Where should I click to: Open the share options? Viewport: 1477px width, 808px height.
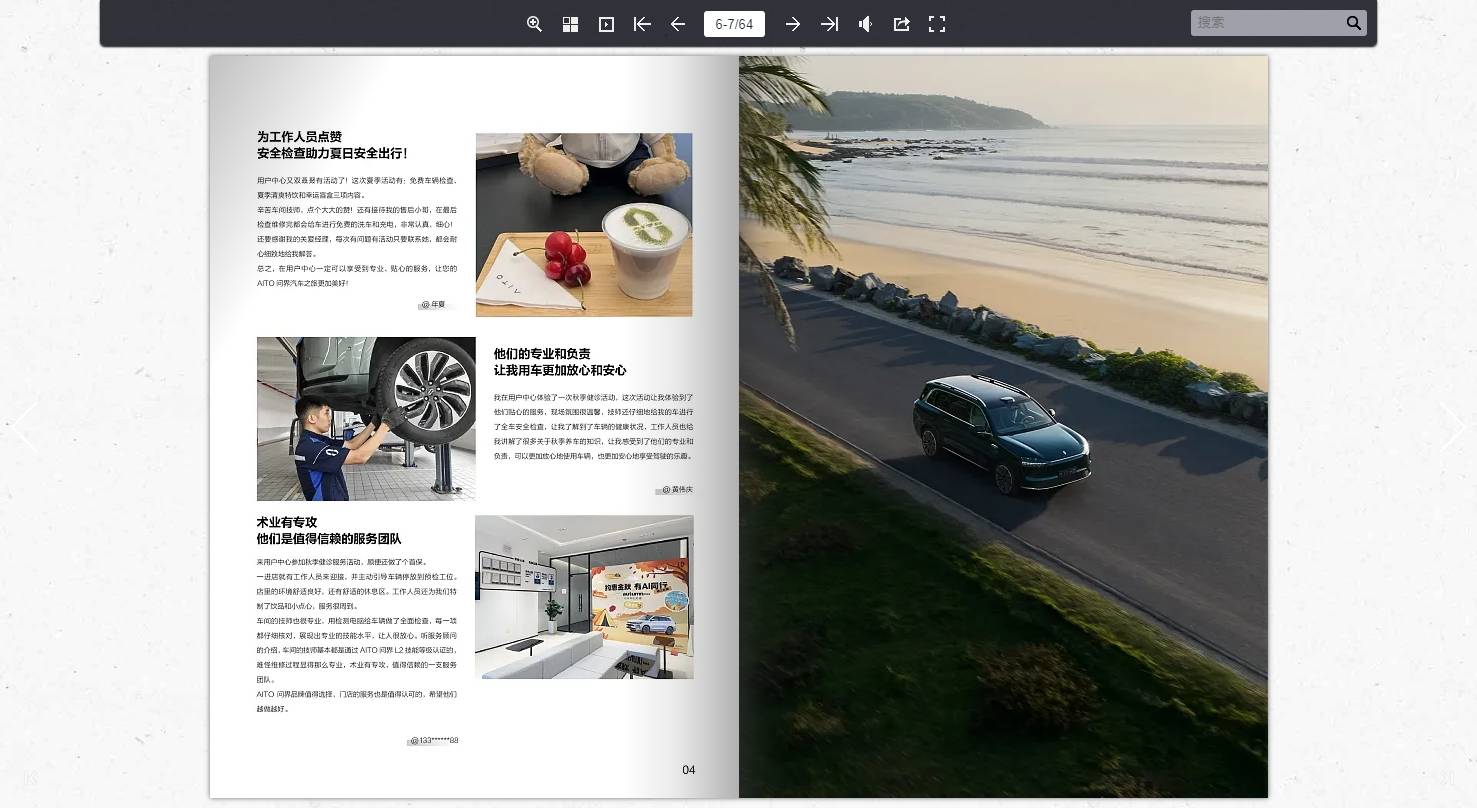click(x=901, y=24)
